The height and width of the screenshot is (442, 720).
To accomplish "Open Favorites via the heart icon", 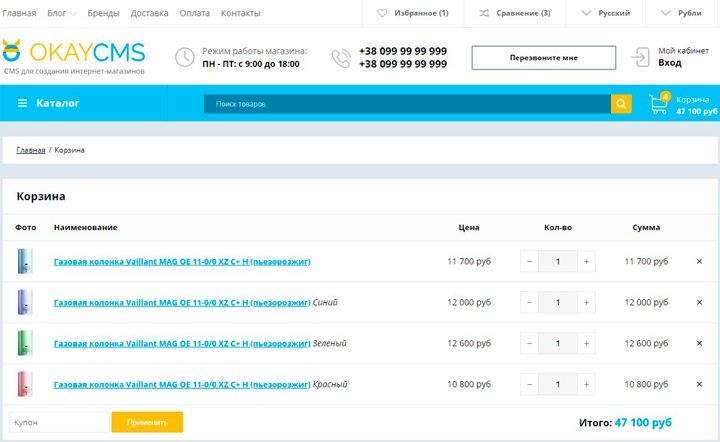I will [x=382, y=13].
